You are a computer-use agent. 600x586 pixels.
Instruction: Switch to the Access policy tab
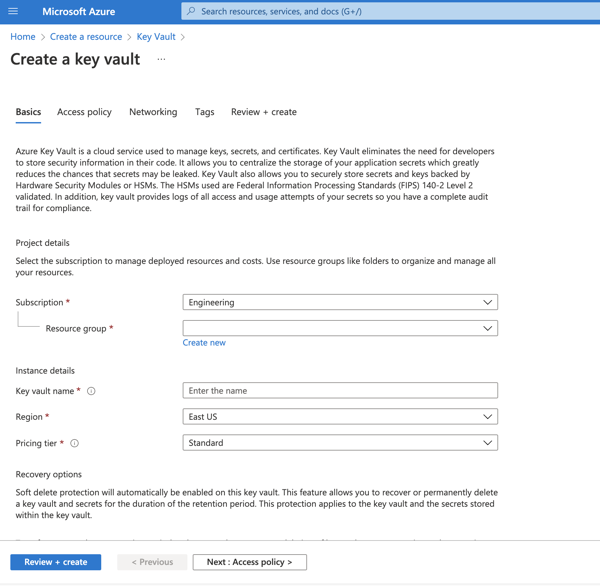point(84,112)
